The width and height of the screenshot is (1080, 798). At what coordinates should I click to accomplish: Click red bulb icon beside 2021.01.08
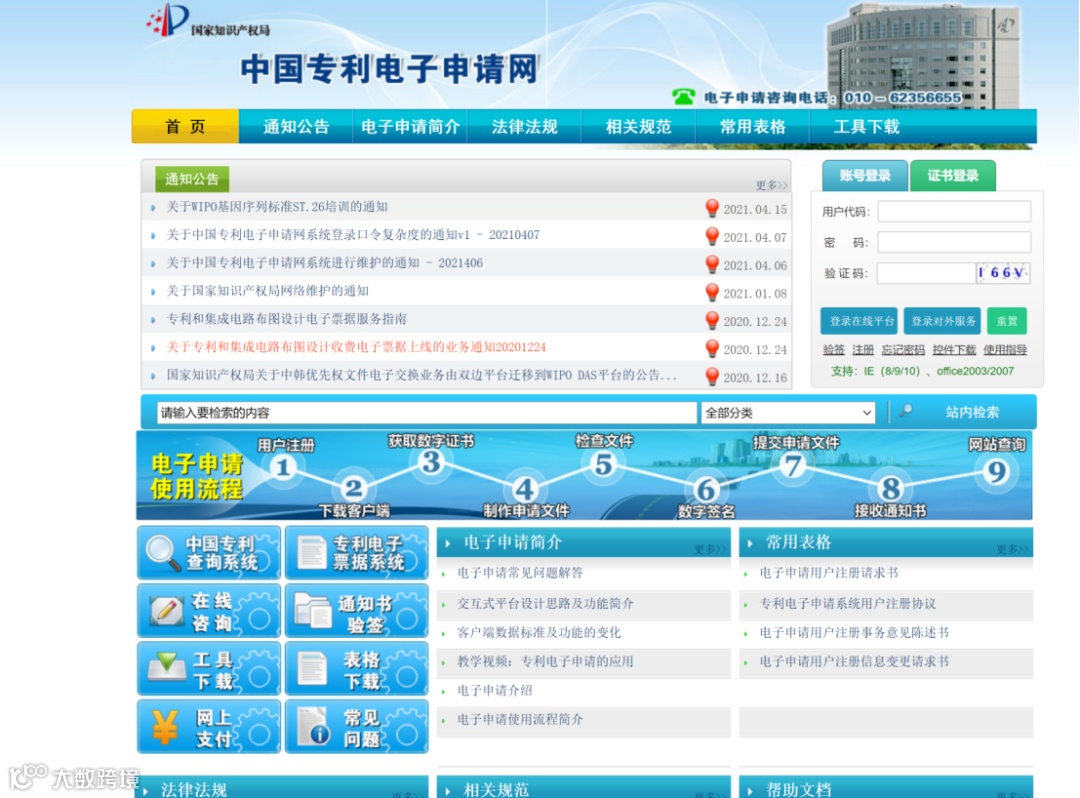712,293
